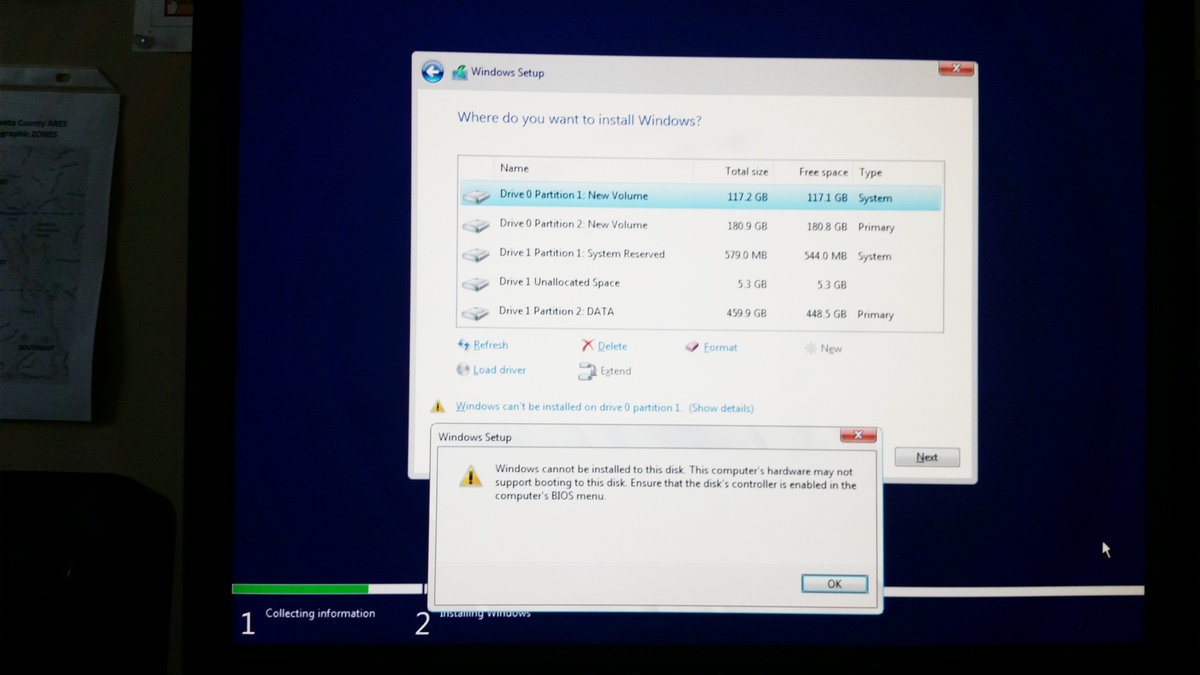Click the New starburst icon
This screenshot has height=675, width=1200.
809,348
